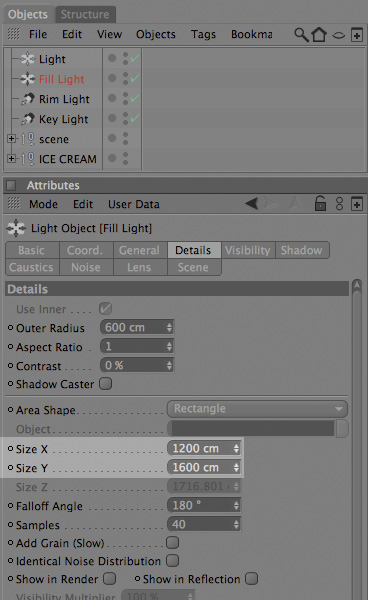The width and height of the screenshot is (368, 600).
Task: Click the back arrow in Attributes manager
Action: [252, 204]
